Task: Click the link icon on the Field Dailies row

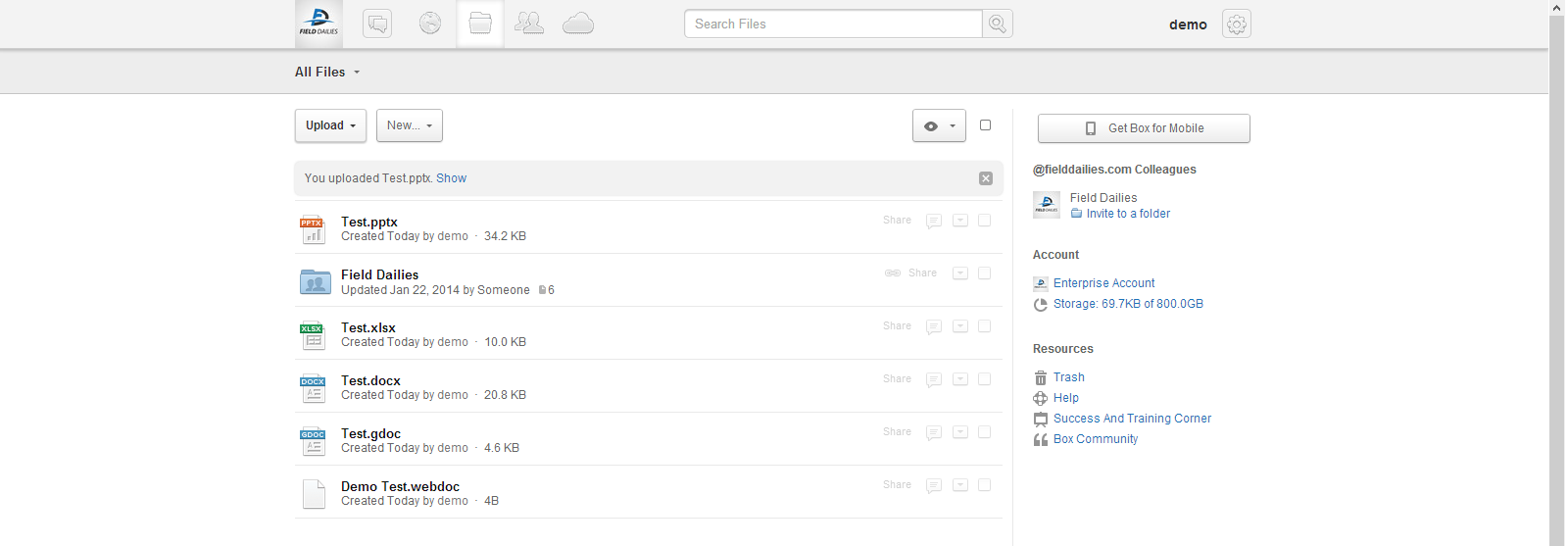Action: coord(893,273)
